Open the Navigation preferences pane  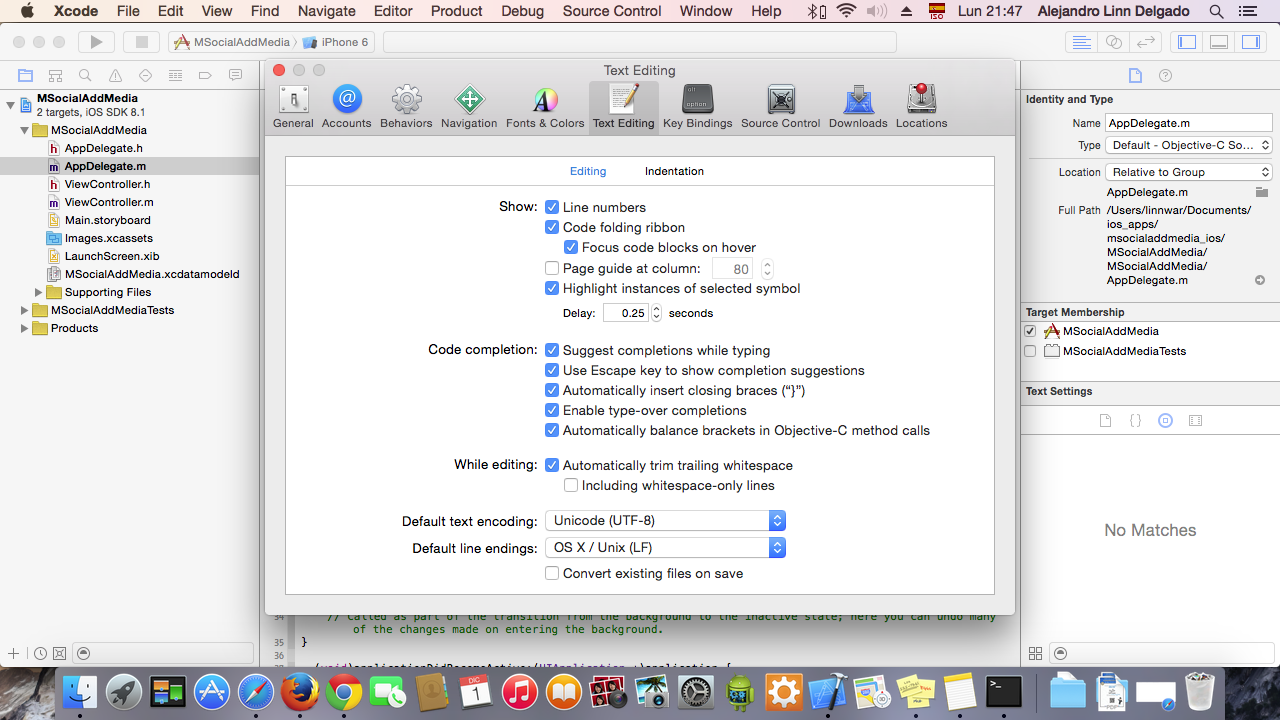[x=469, y=107]
